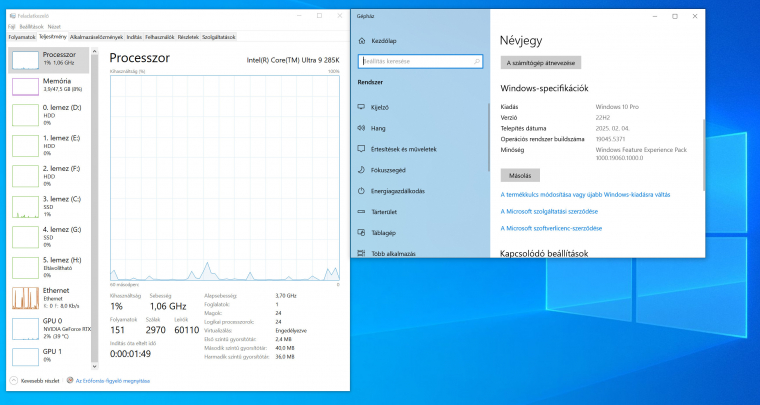Open Kijelző display settings icon
The height and width of the screenshot is (405, 760).
361,107
